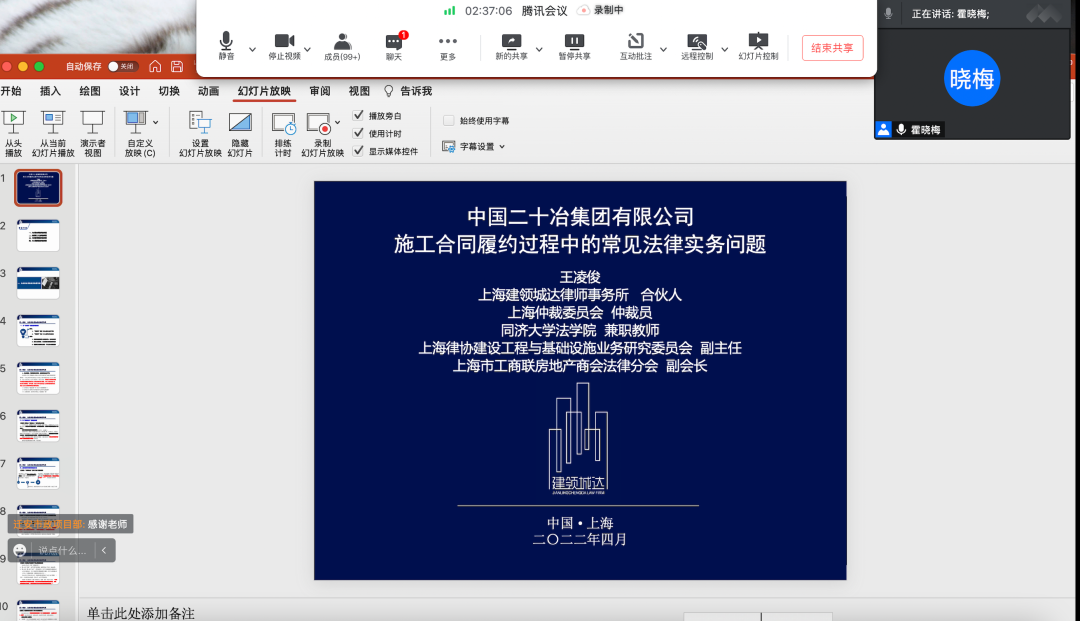Select slide 5 thumbnail
Screen dimensions: 1080x621
tap(38, 378)
